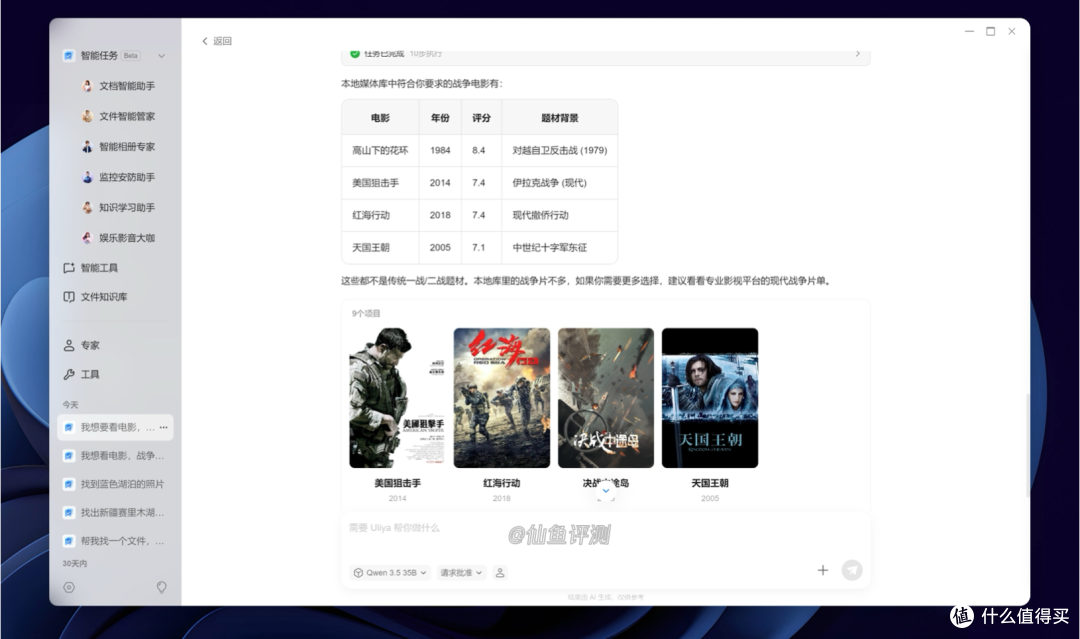Click the send message button

coord(852,570)
